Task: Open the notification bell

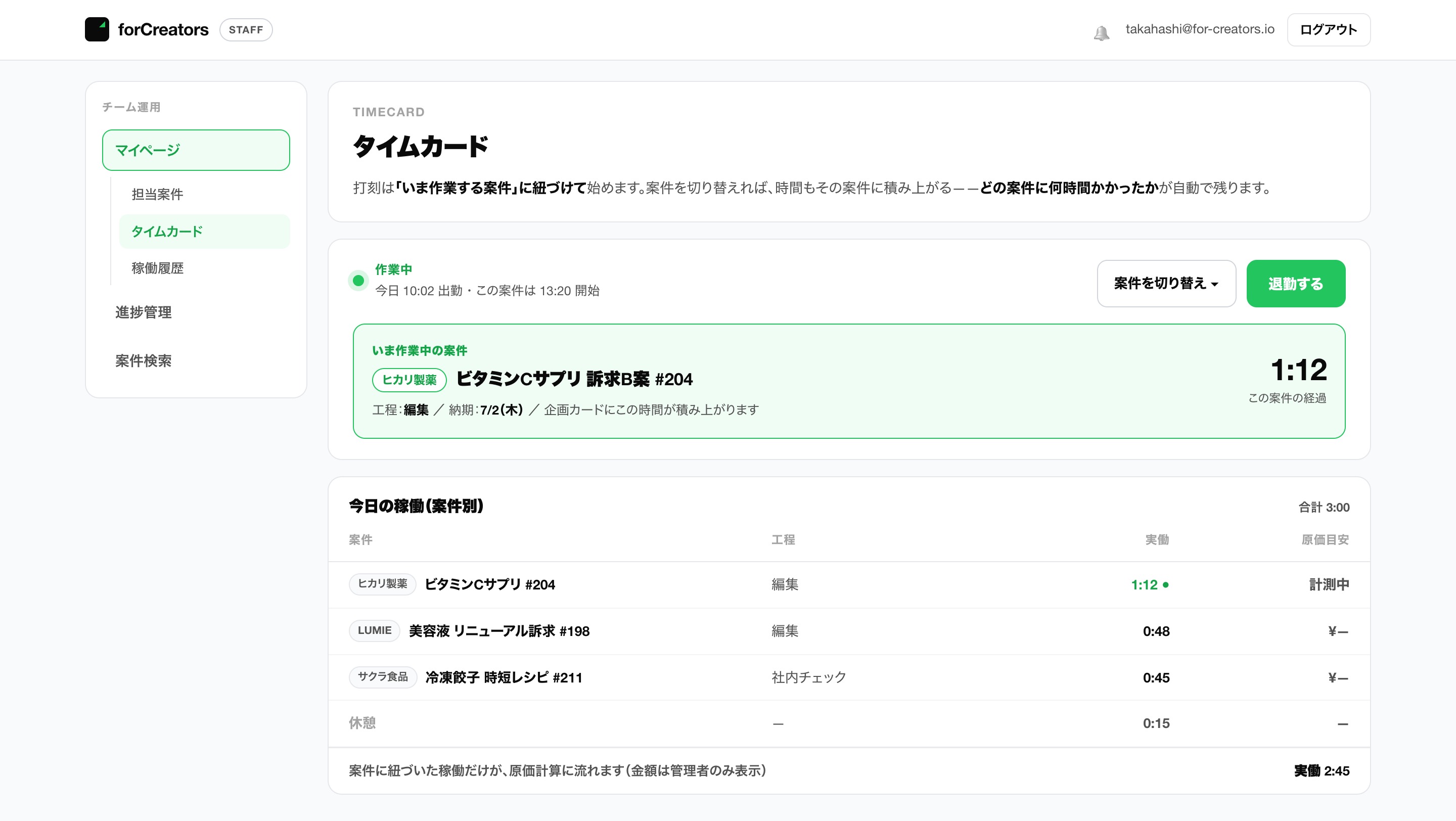Action: tap(1101, 33)
